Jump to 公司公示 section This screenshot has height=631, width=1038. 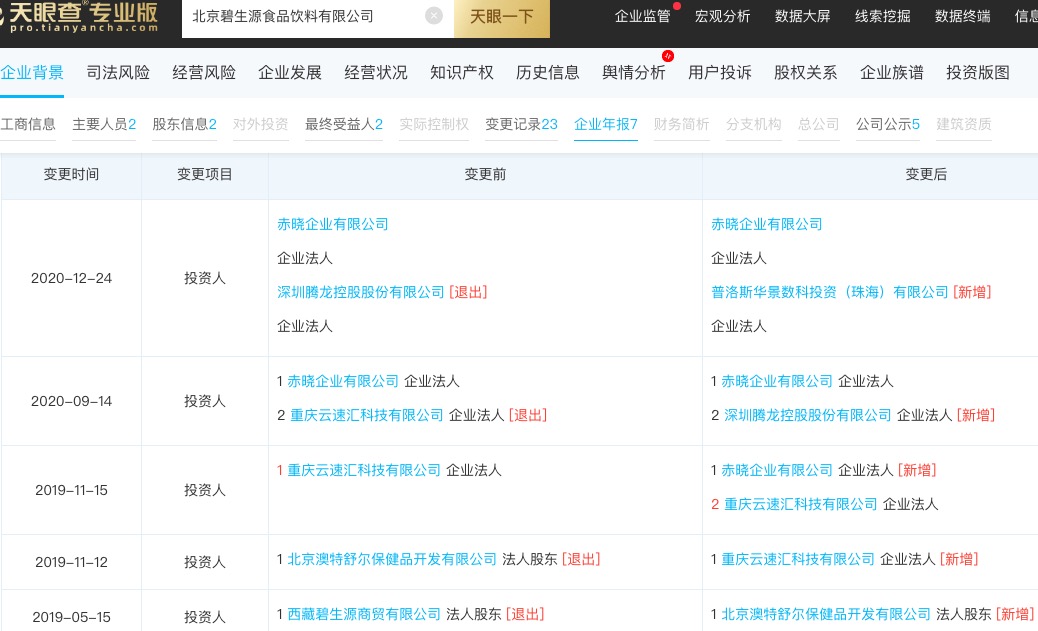(888, 124)
